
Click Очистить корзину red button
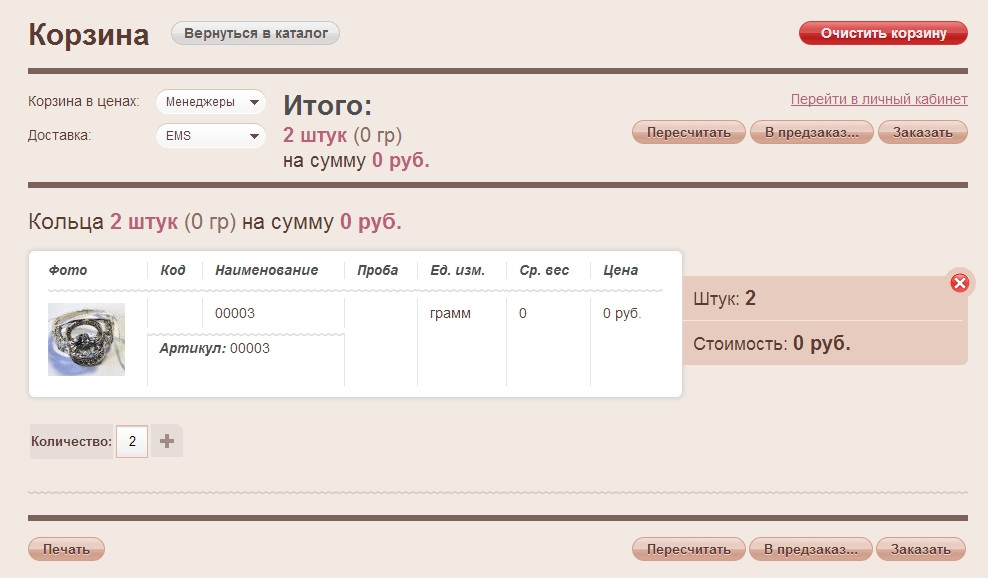pos(883,33)
